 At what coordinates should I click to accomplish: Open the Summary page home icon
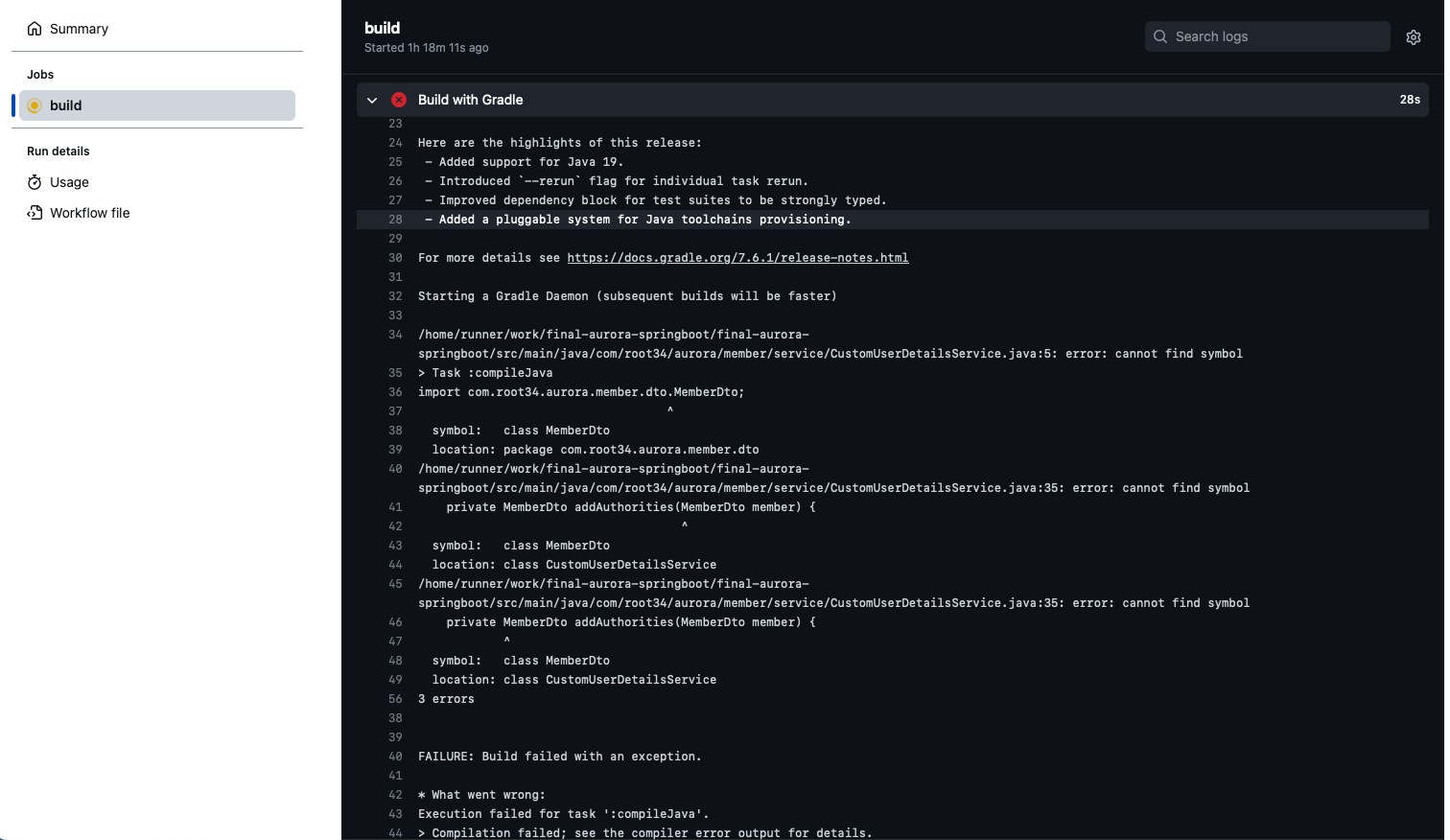tap(35, 29)
